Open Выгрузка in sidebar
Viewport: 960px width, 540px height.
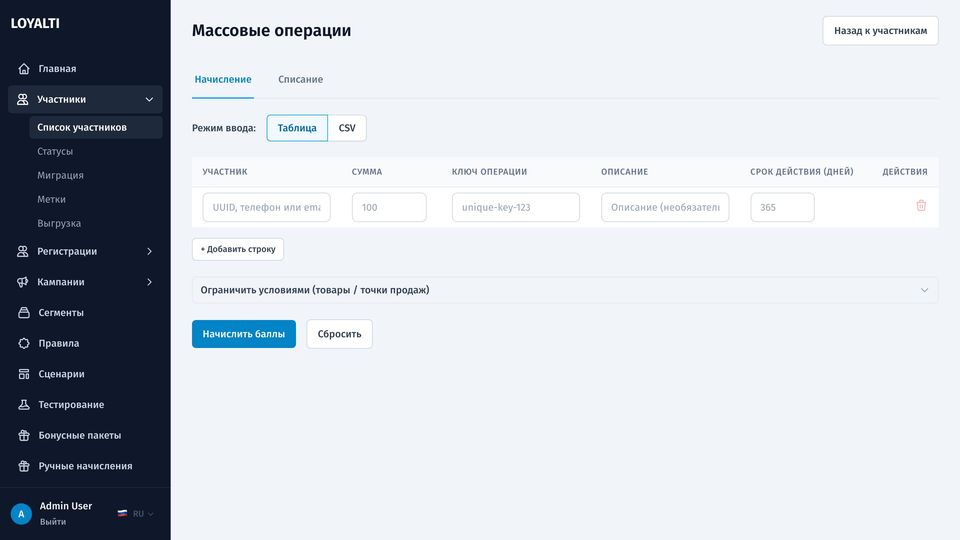tap(59, 223)
